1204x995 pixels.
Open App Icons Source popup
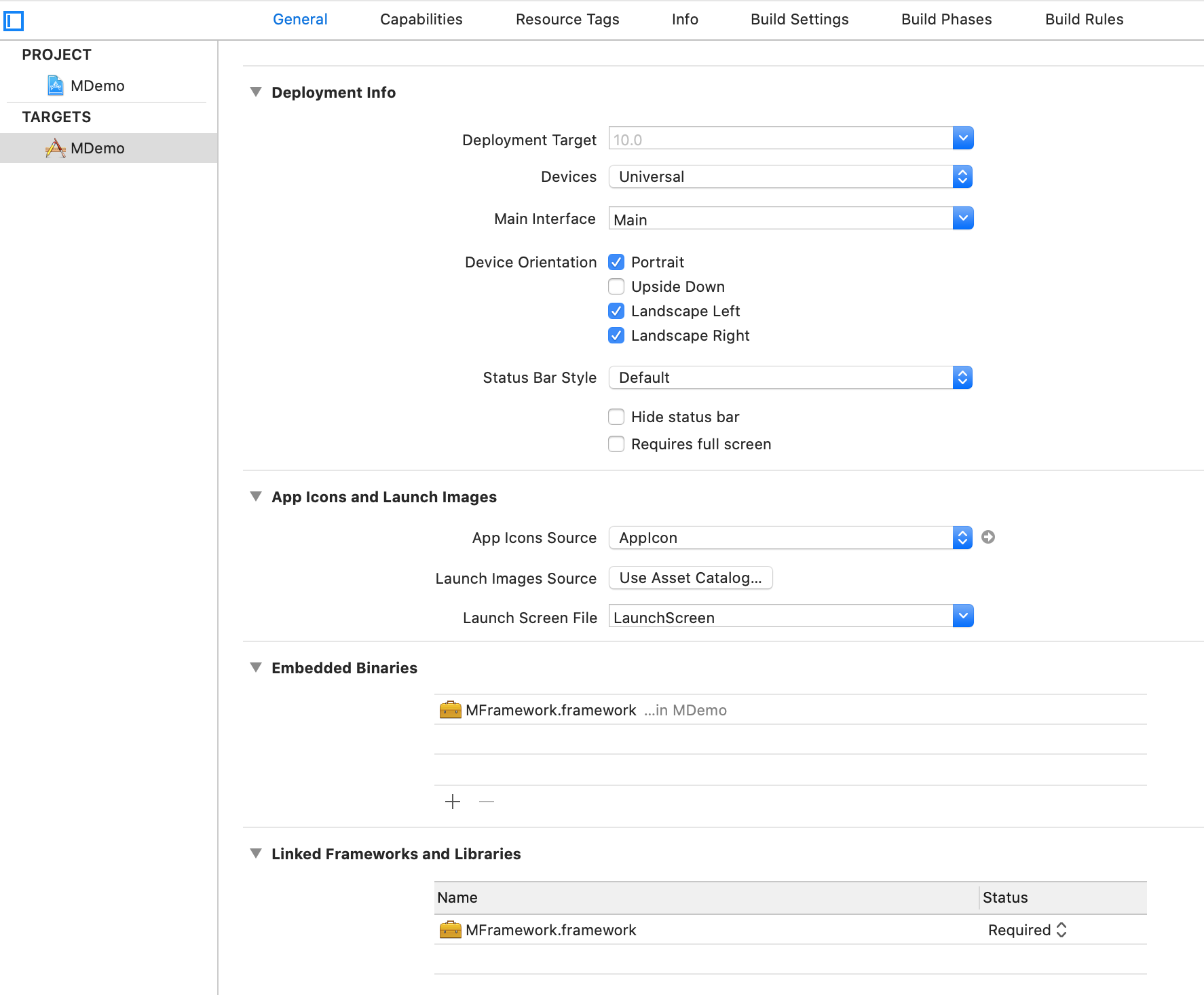(x=791, y=538)
